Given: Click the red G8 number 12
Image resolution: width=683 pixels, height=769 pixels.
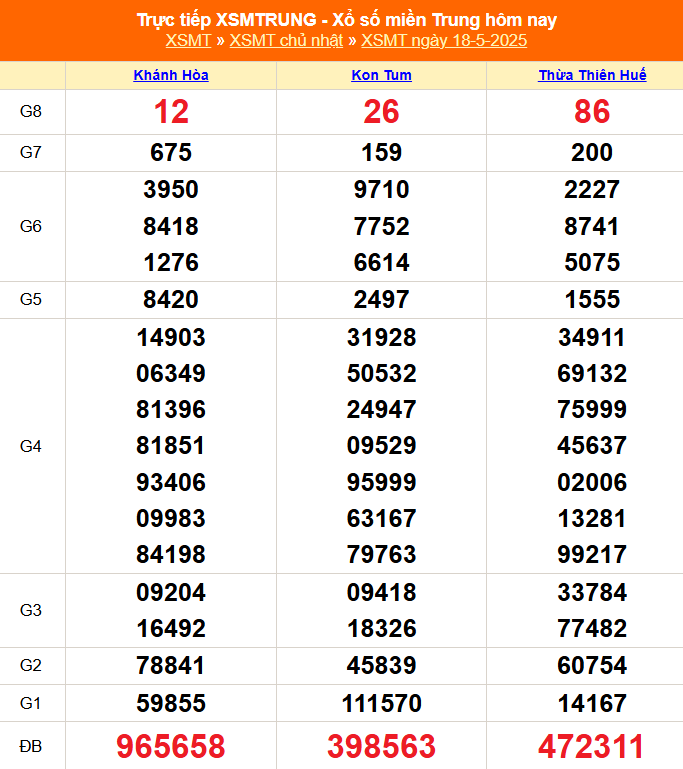Looking at the screenshot, I should pyautogui.click(x=171, y=112).
